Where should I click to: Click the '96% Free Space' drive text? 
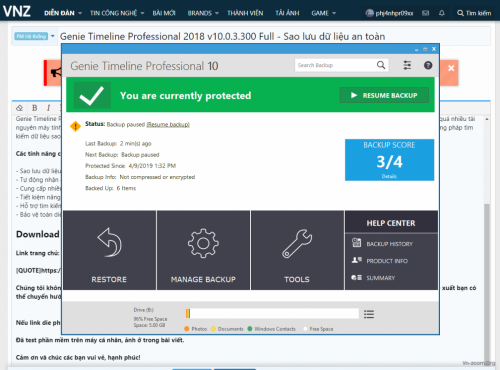[x=150, y=319]
